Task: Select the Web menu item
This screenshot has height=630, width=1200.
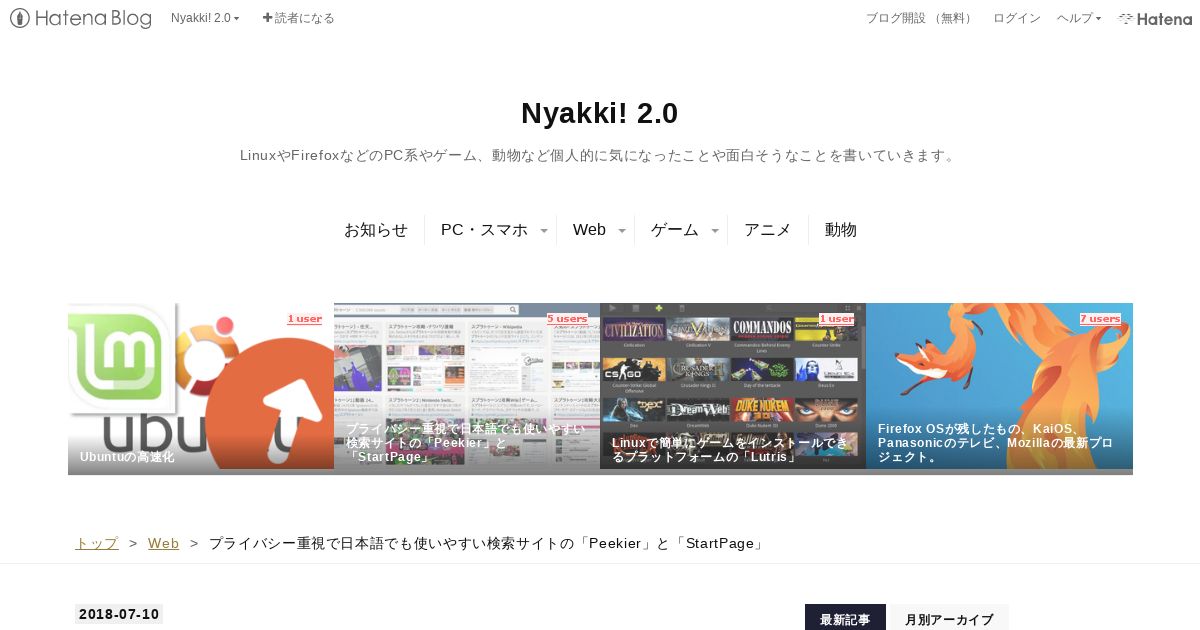Action: point(589,230)
